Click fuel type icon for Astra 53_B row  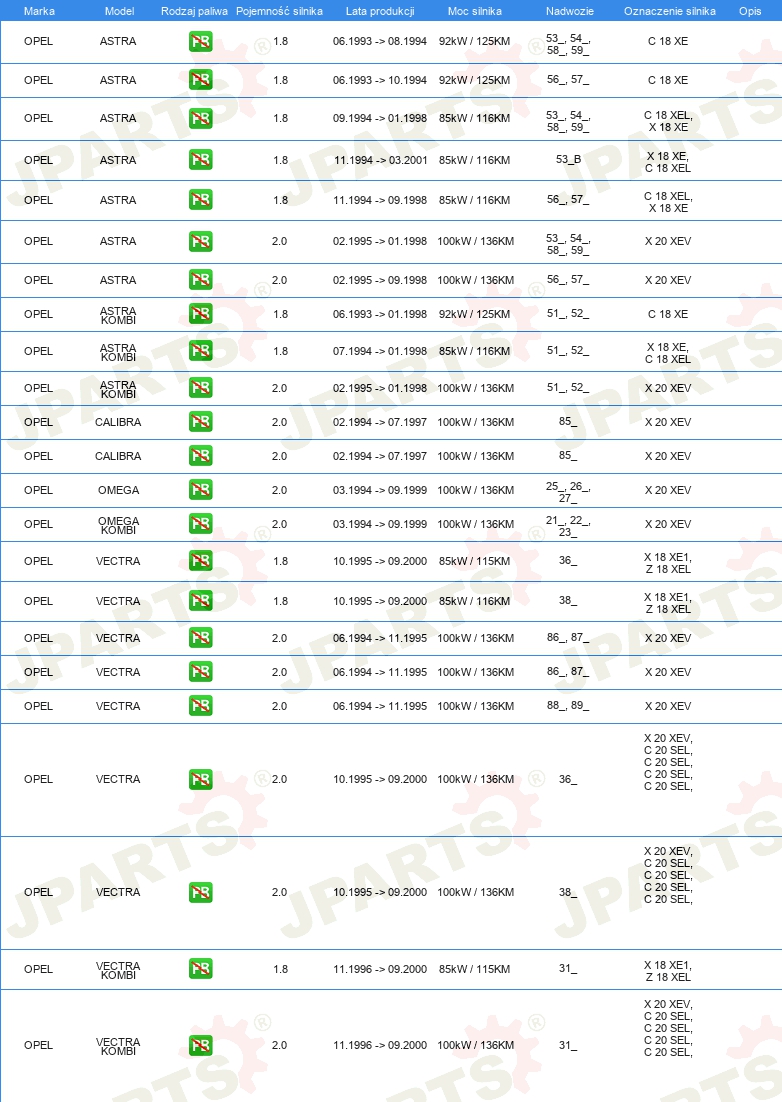[200, 160]
